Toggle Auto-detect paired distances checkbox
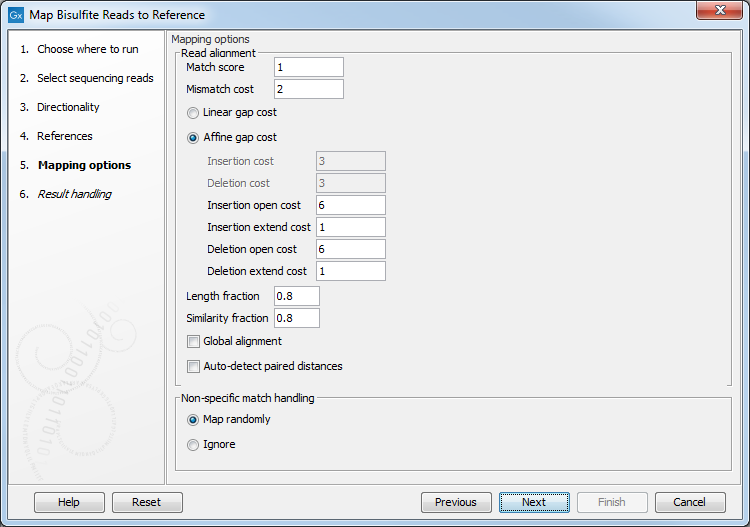This screenshot has width=750, height=527. [193, 367]
